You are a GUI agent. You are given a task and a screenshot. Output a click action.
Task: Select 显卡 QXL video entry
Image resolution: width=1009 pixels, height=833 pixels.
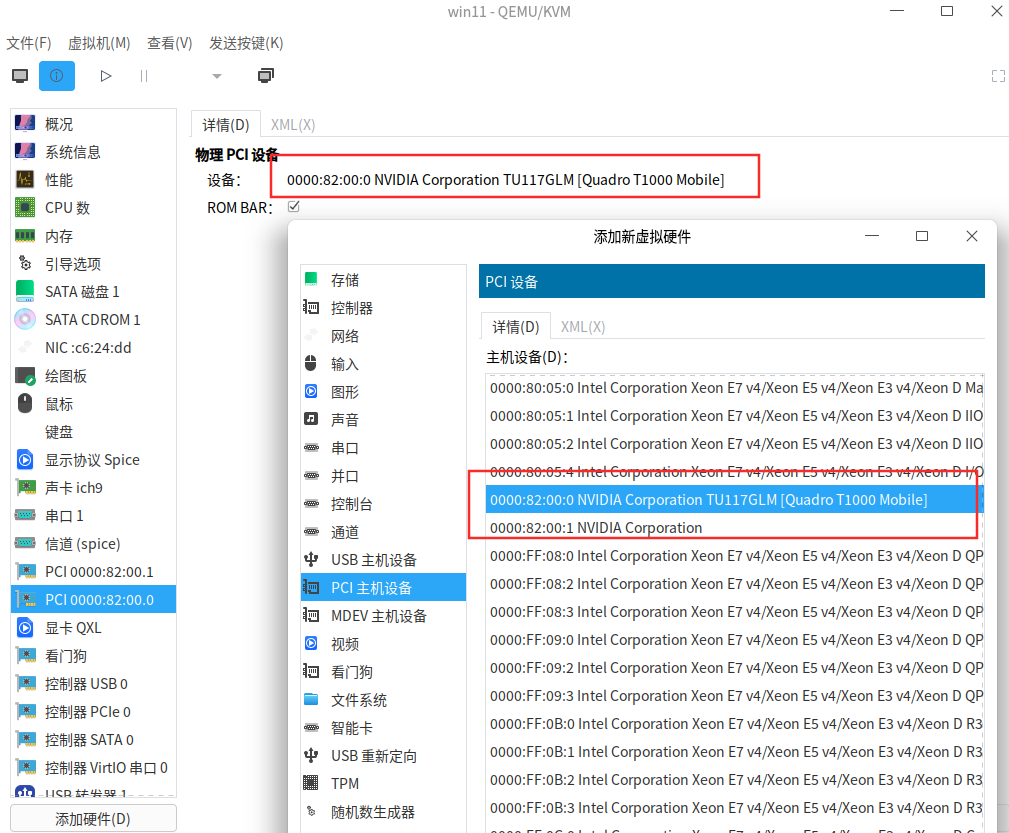point(93,628)
